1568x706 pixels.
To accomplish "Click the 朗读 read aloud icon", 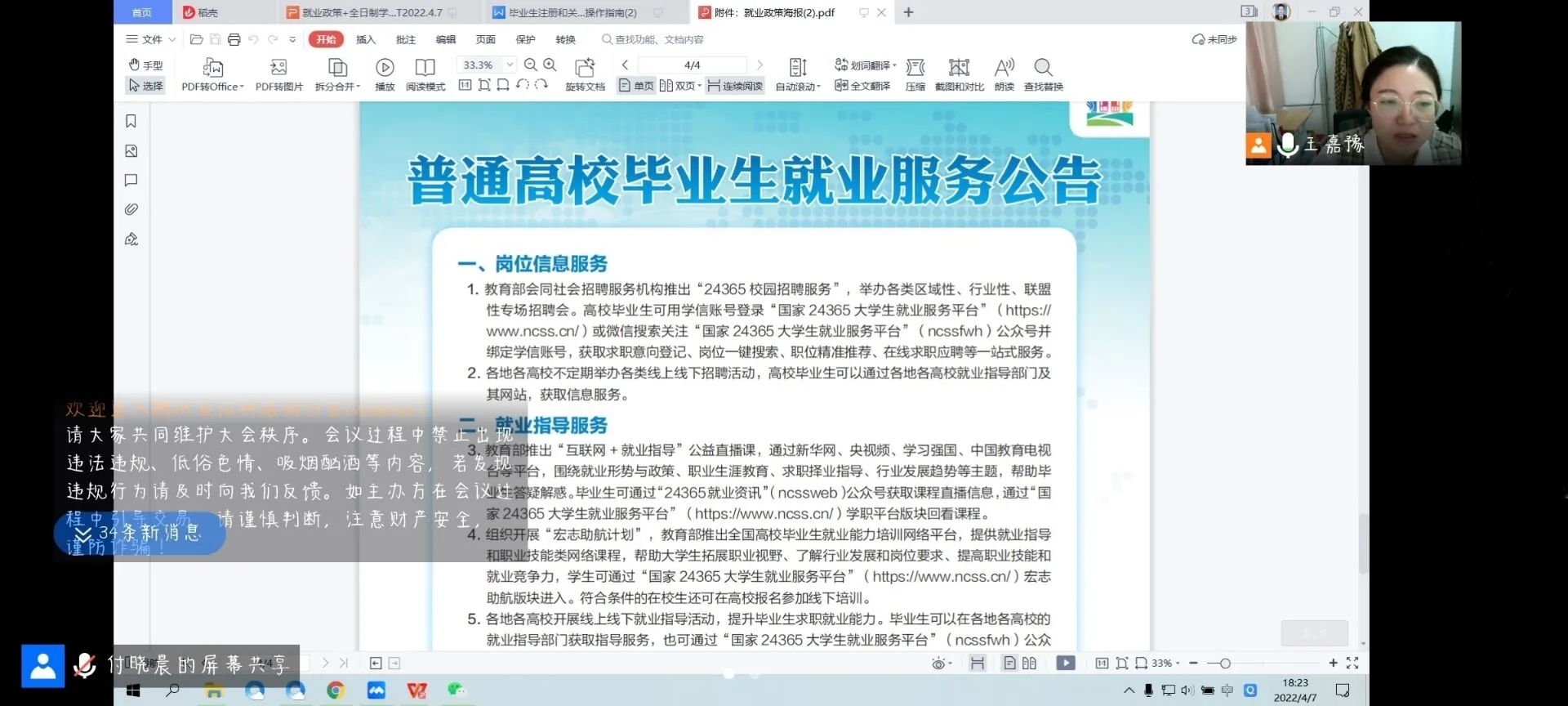I will point(1004,68).
